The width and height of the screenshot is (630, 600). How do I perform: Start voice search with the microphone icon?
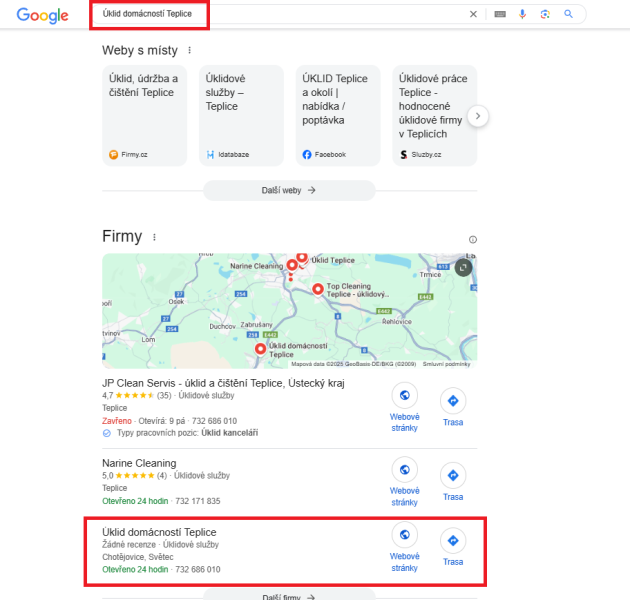coord(522,14)
